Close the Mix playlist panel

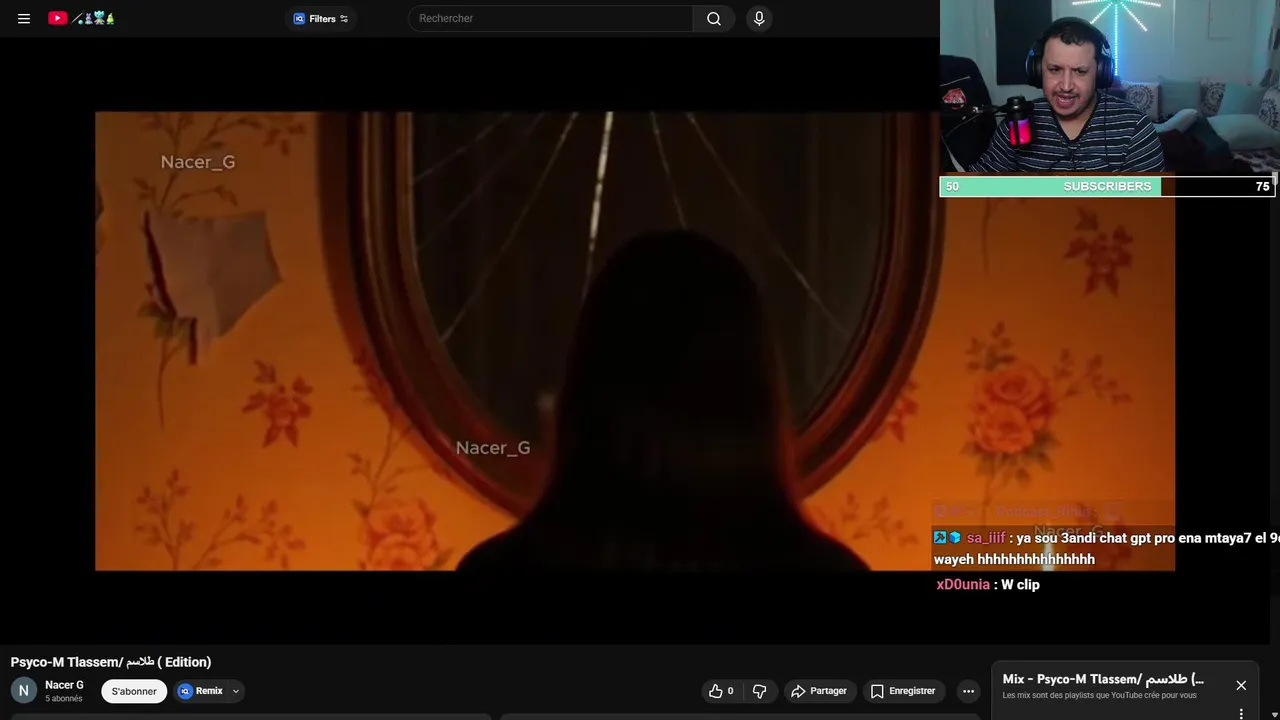point(1241,685)
